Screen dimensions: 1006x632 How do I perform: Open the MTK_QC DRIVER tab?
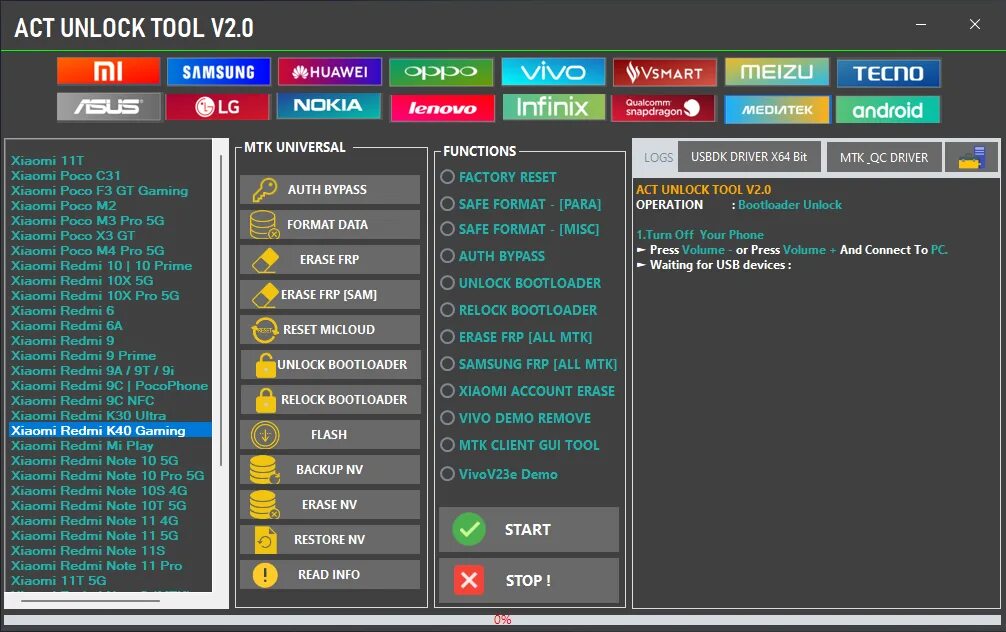[884, 157]
